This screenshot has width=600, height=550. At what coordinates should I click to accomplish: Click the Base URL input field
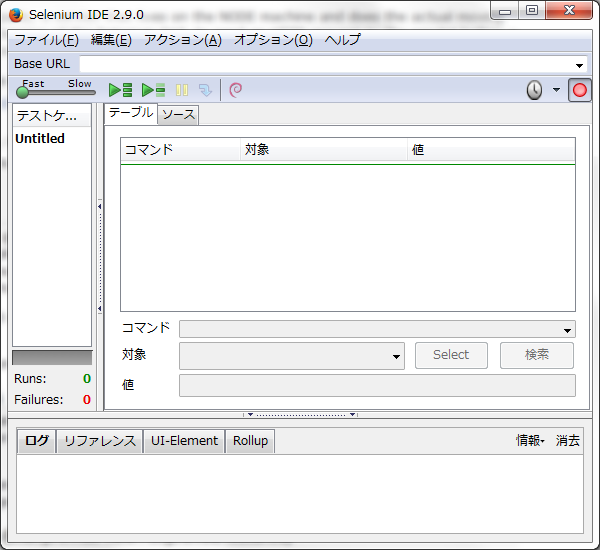coord(327,64)
